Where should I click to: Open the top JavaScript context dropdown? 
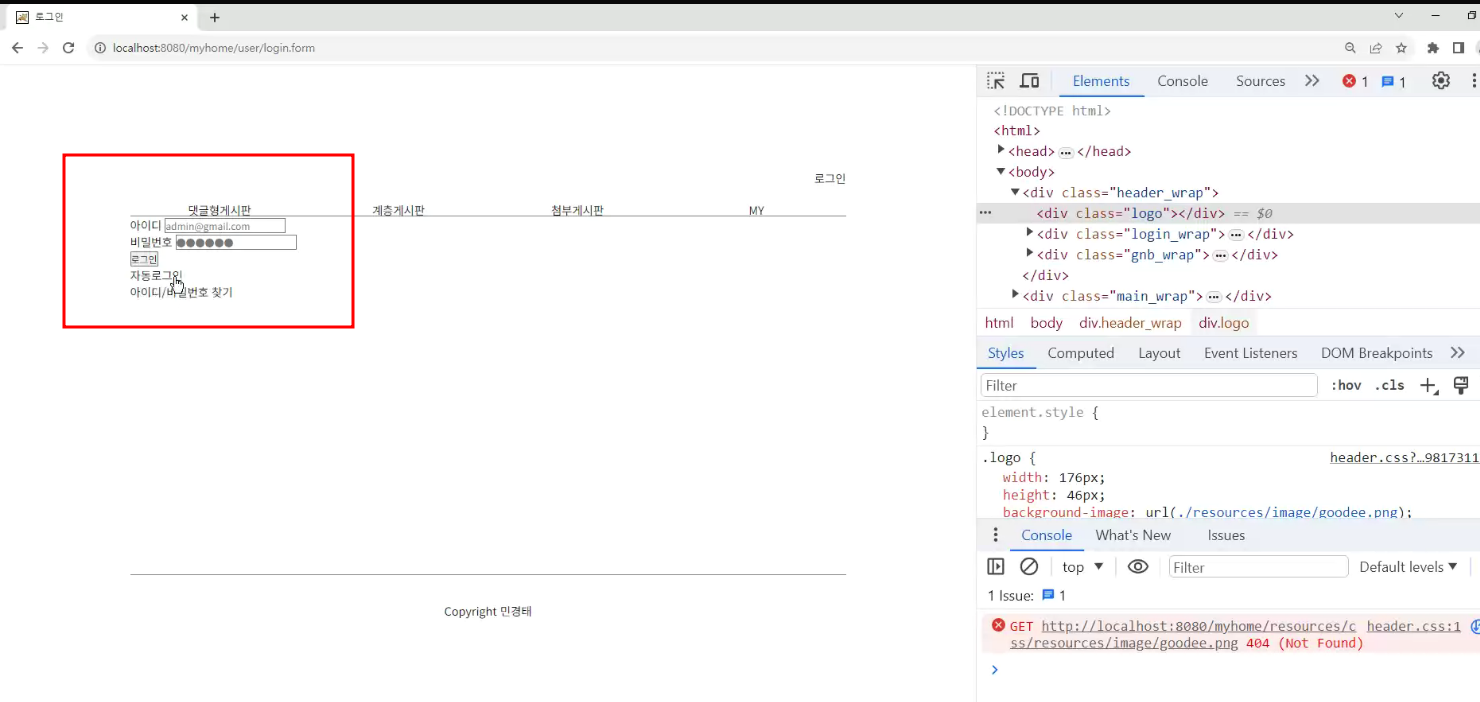[1083, 567]
